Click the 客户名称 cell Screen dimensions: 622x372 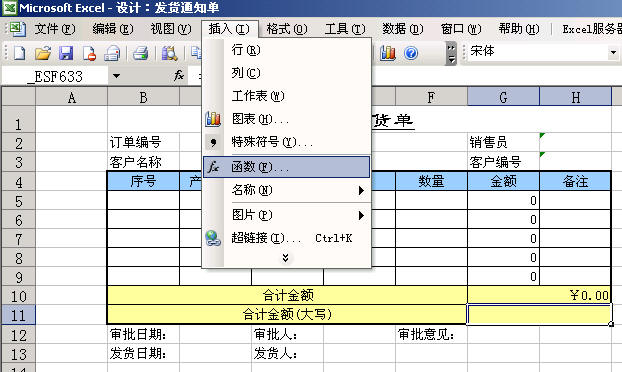click(144, 162)
